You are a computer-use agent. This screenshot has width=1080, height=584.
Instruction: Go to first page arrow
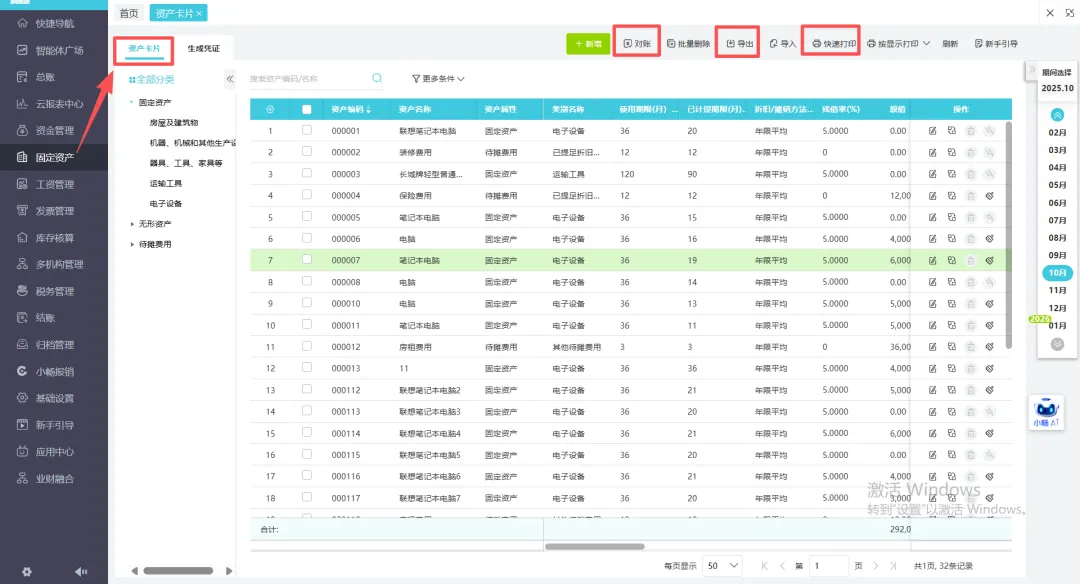click(x=764, y=565)
